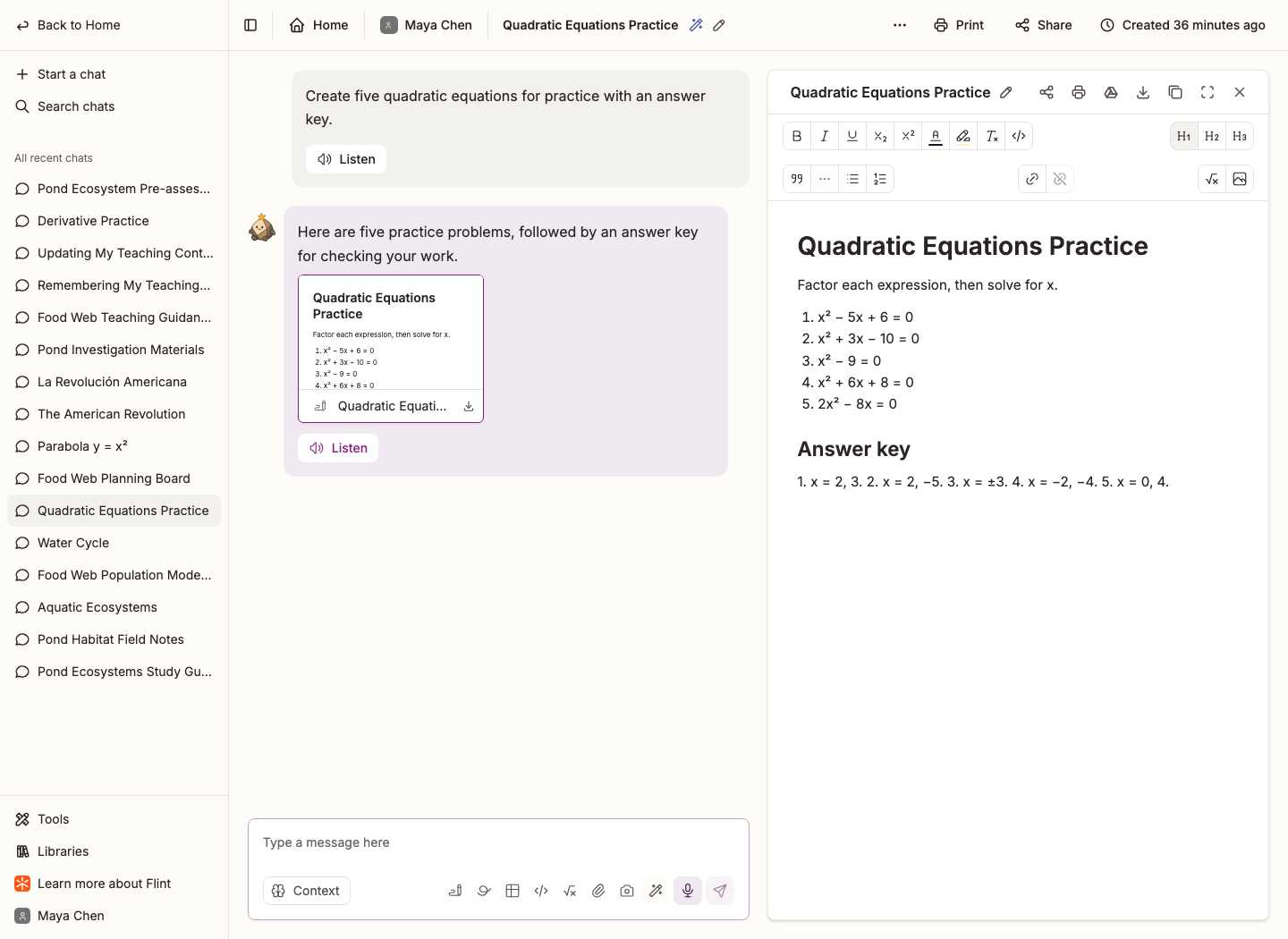1288x939 pixels.
Task: Select Heading 1 style
Action: 1184,136
